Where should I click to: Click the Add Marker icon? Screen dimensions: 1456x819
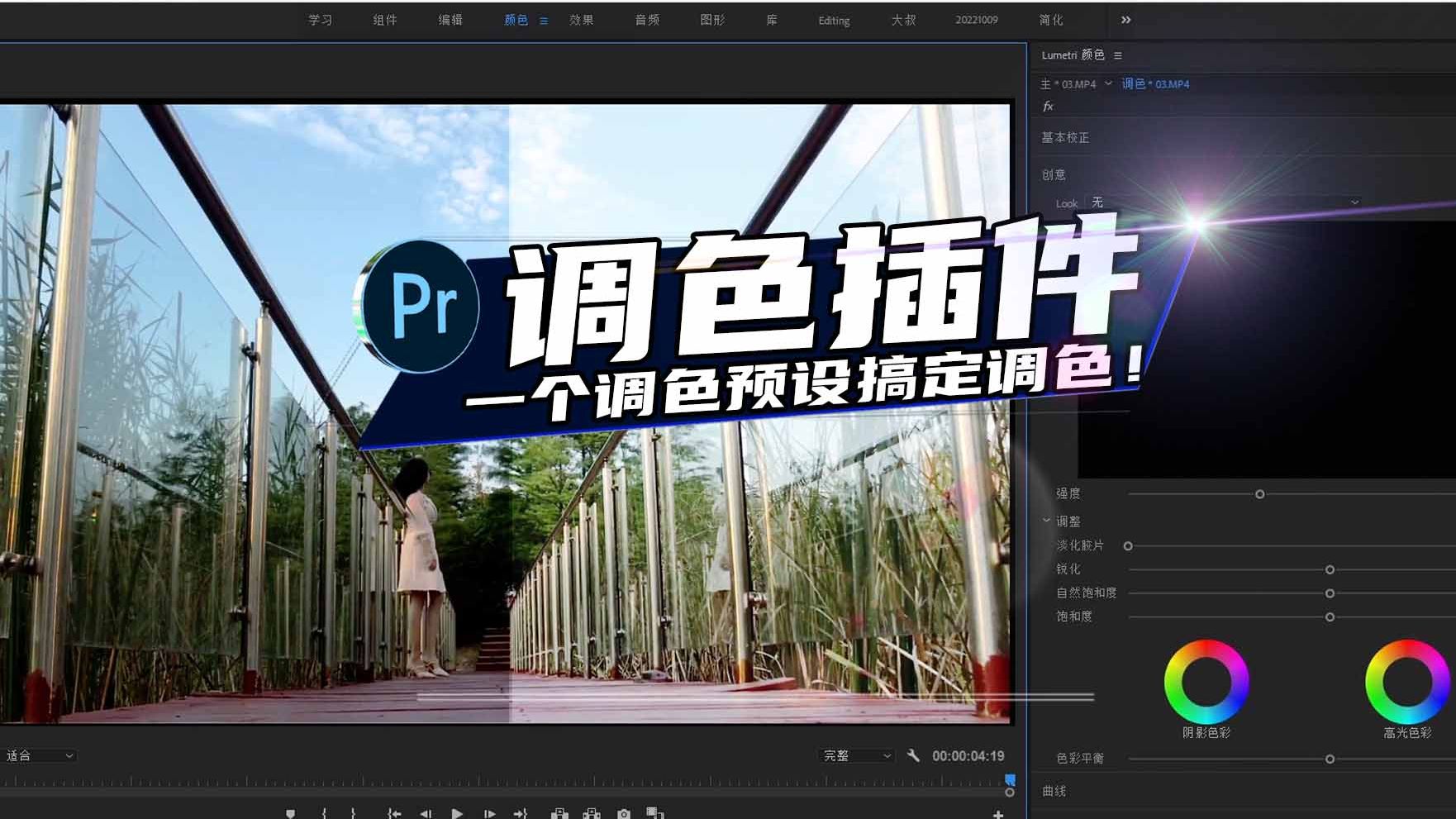tap(291, 812)
